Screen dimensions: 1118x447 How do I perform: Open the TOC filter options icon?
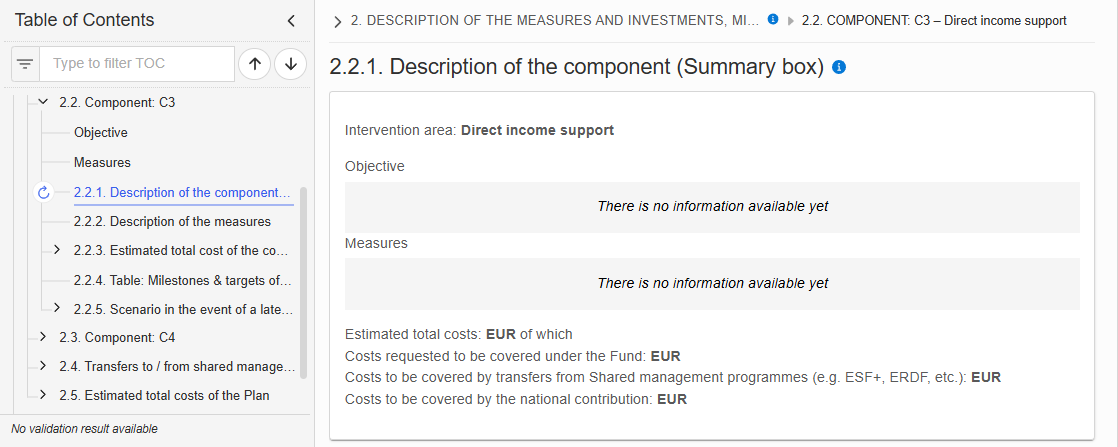point(25,64)
